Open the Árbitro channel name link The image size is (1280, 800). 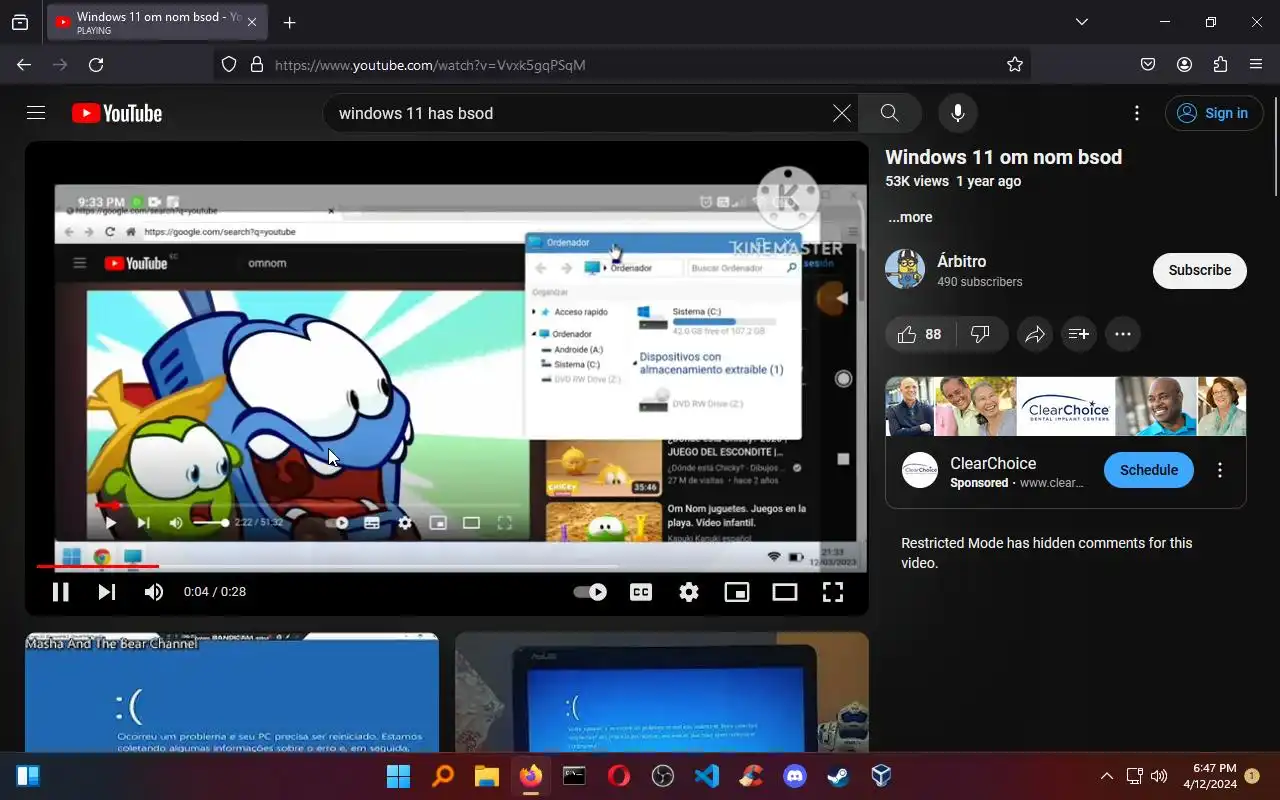962,261
